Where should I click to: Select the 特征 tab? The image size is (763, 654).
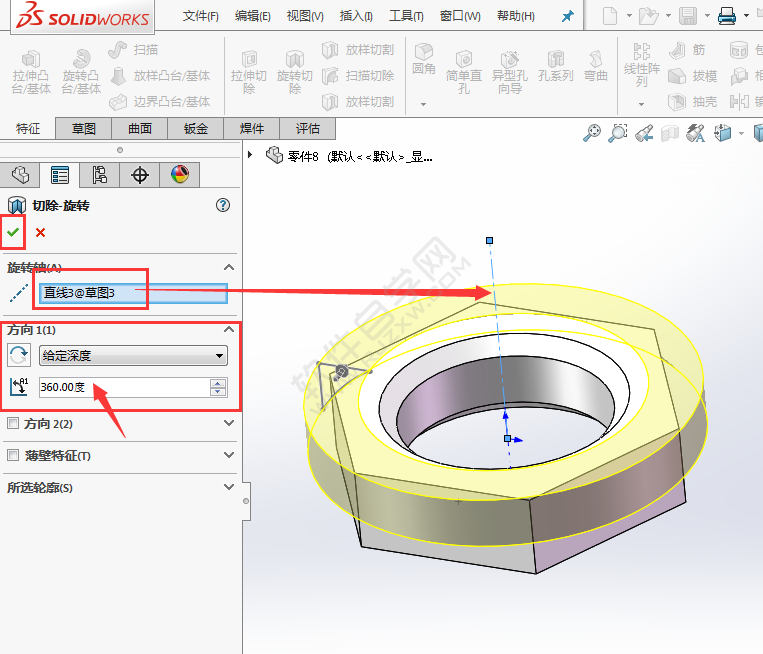(x=28, y=129)
